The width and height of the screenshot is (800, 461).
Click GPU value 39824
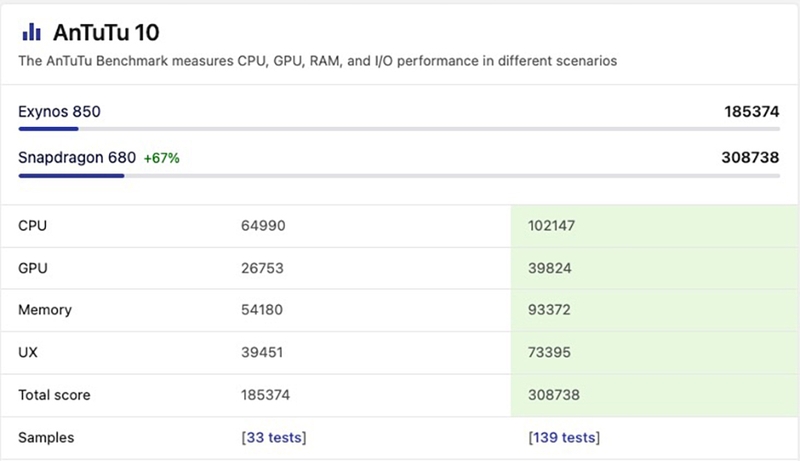(x=549, y=268)
